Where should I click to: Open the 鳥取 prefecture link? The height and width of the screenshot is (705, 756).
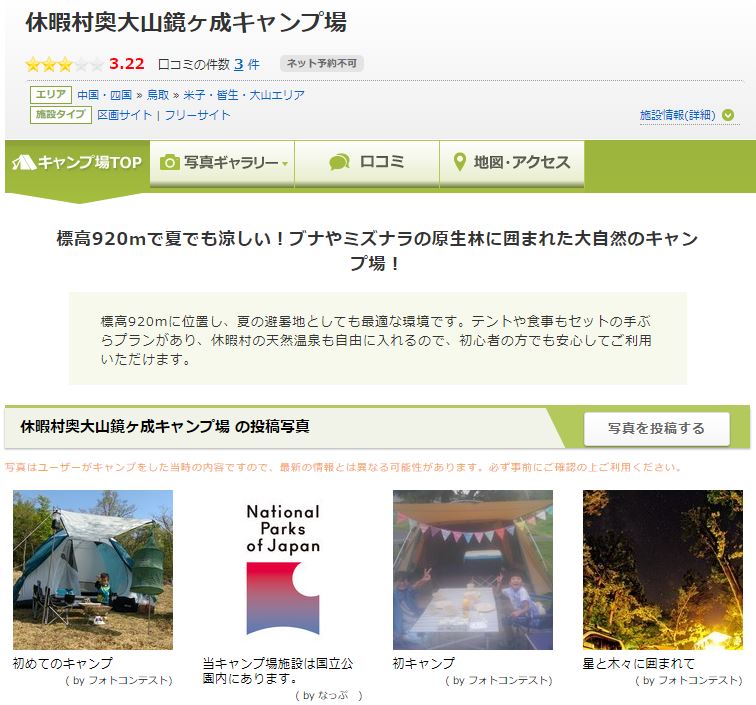(158, 95)
